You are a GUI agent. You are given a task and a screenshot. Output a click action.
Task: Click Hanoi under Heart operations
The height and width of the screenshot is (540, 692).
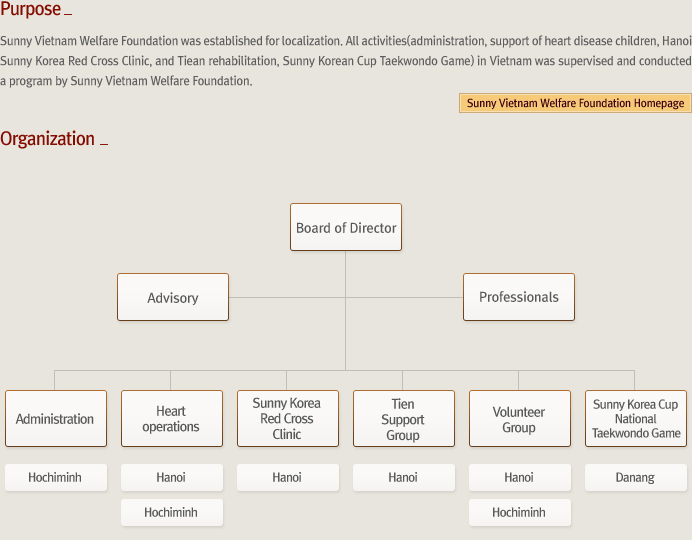tap(172, 477)
